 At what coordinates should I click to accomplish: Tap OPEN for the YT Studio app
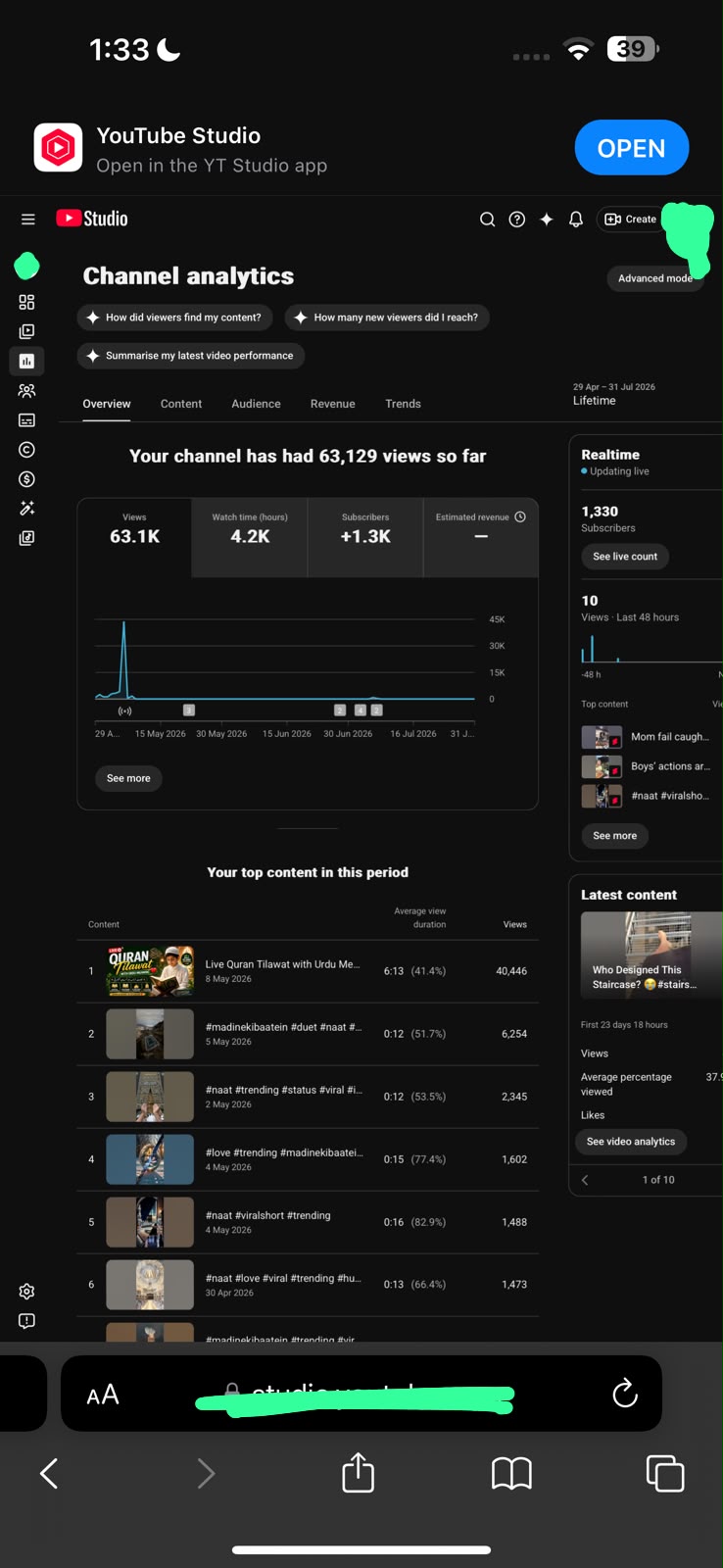pyautogui.click(x=631, y=148)
